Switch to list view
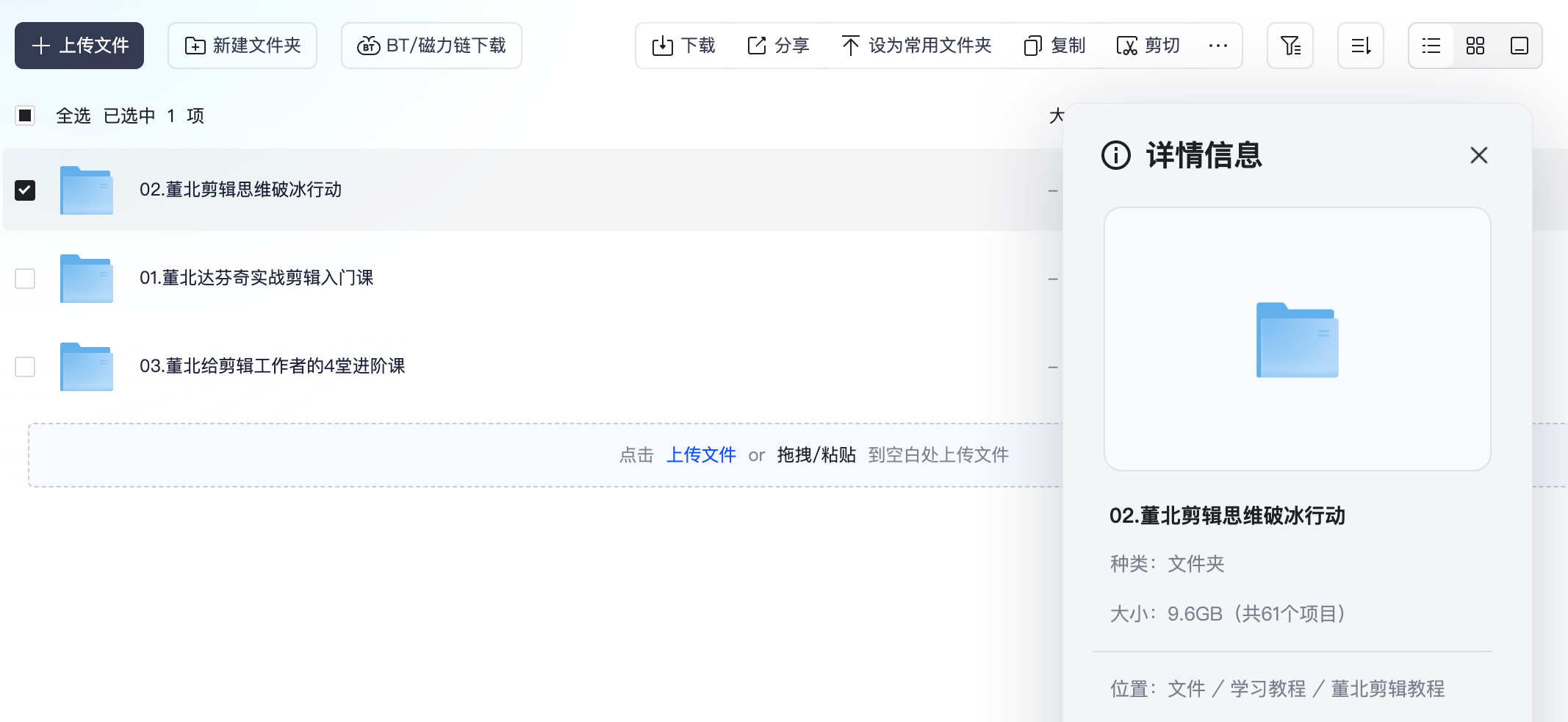Screen dimensions: 1568x722 1430,46
